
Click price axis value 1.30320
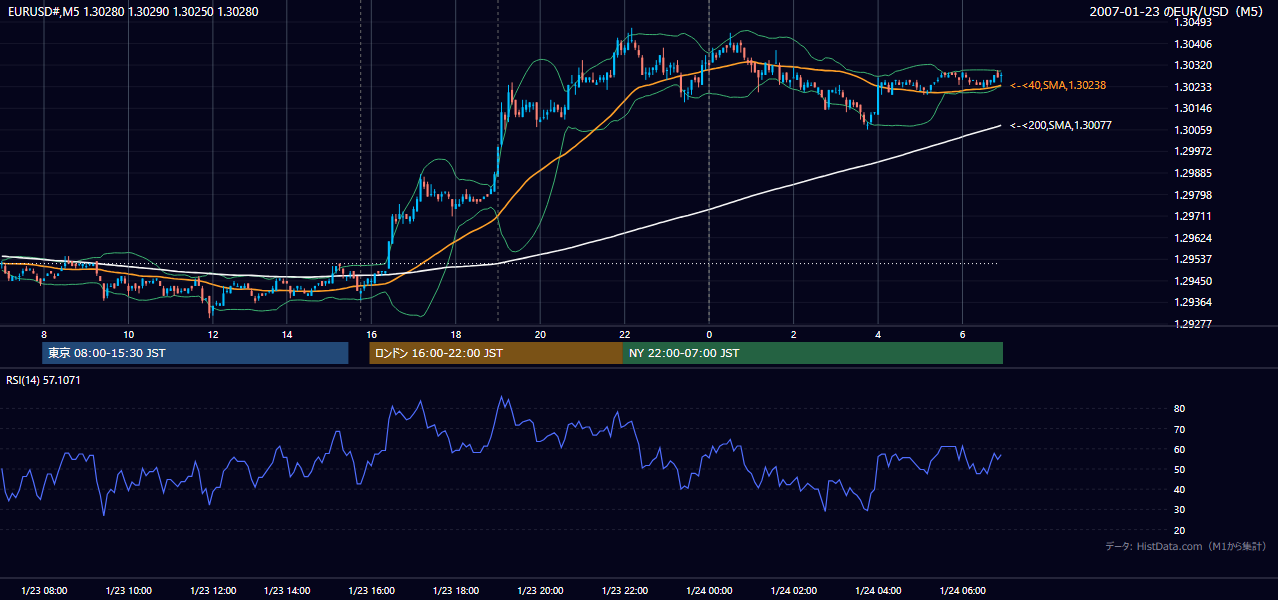pyautogui.click(x=1193, y=65)
